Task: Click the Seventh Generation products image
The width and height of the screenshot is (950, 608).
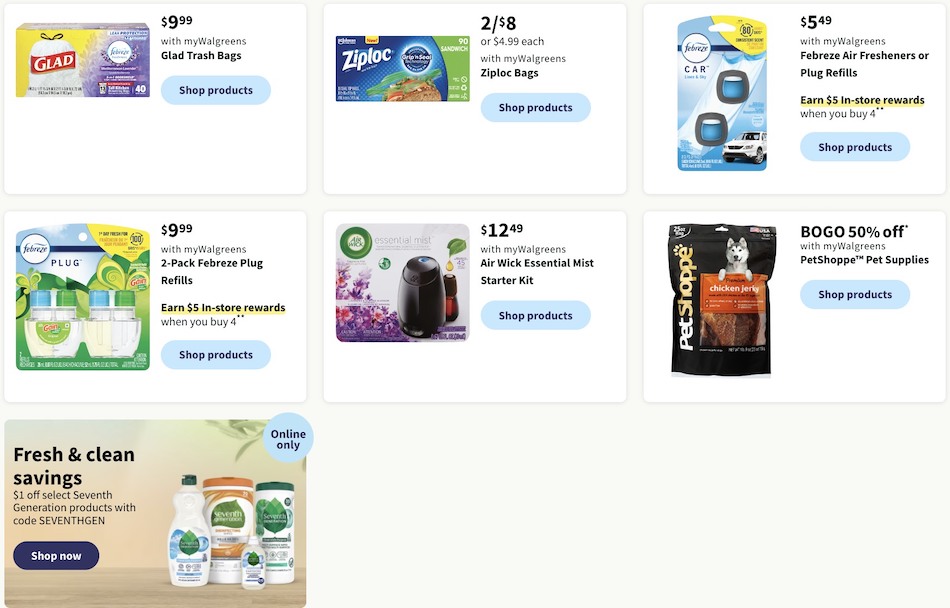Action: (232, 532)
